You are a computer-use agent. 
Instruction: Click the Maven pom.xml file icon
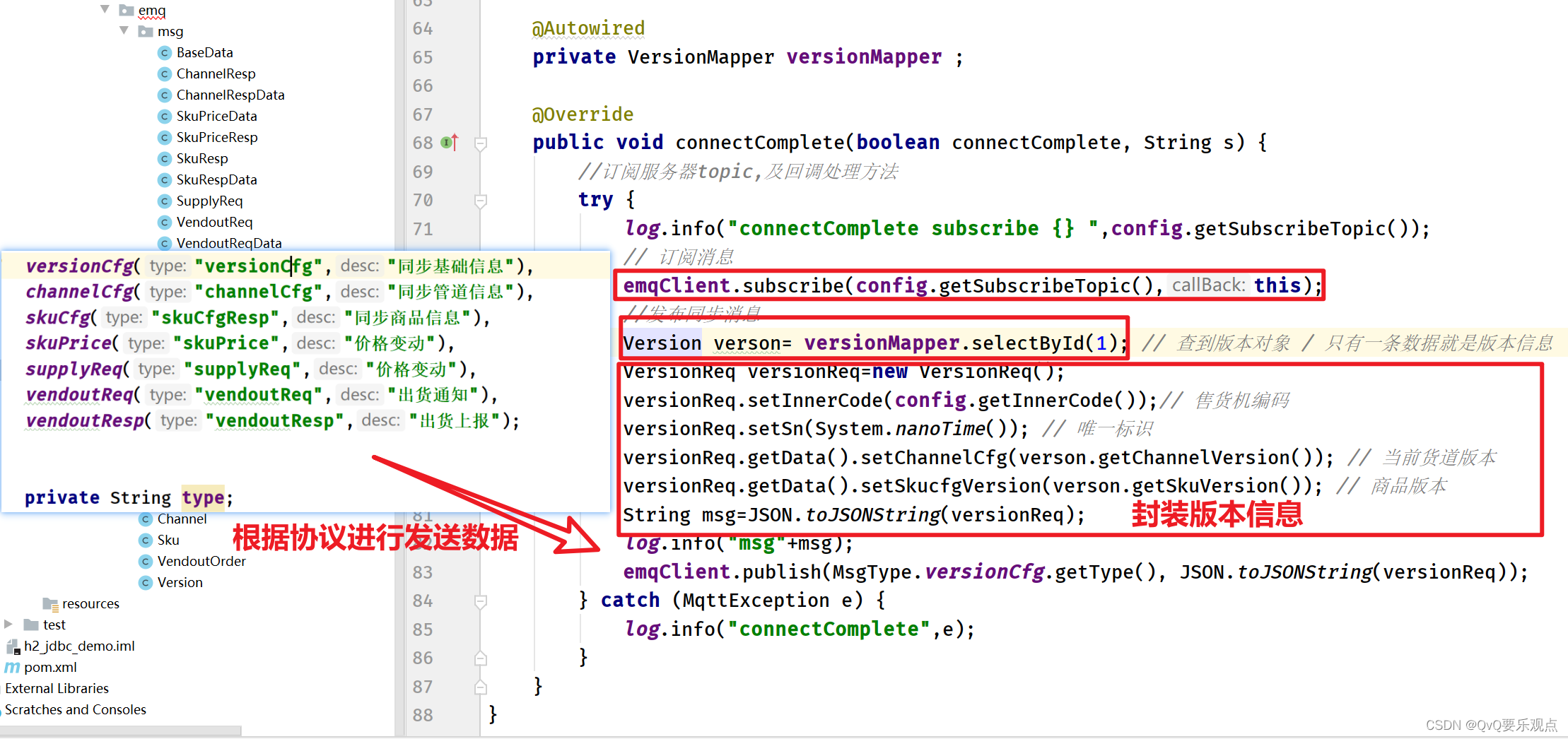tap(12, 667)
